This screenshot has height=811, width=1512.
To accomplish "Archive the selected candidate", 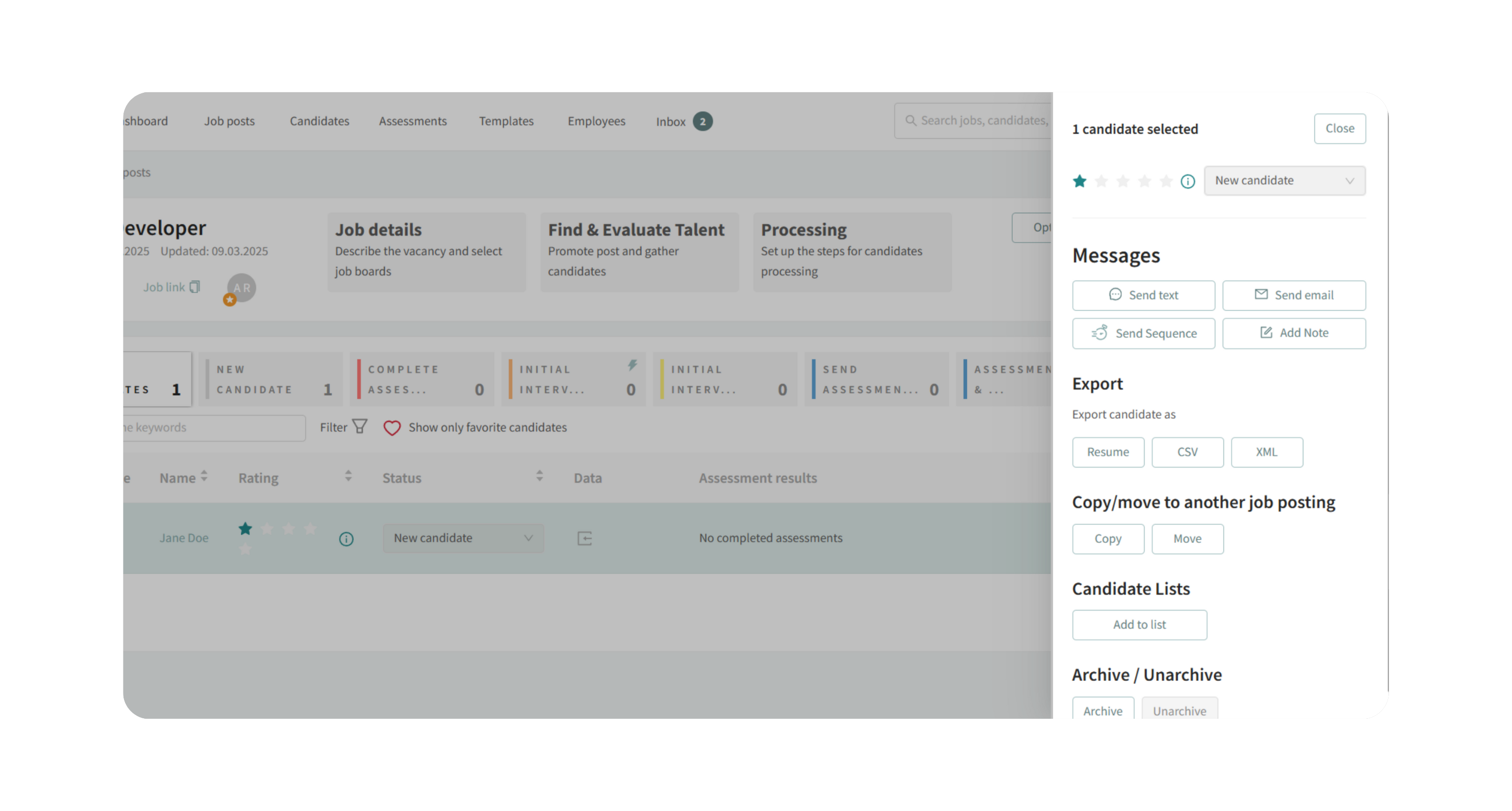I will [x=1103, y=709].
